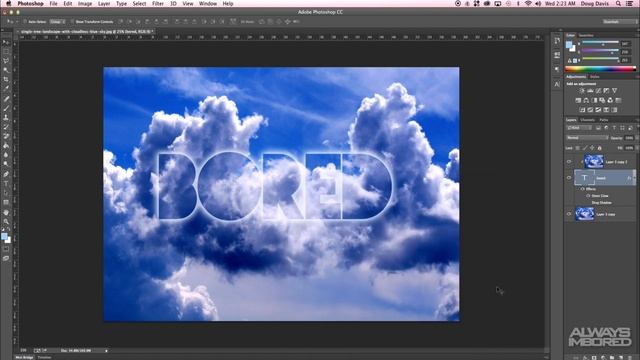
Task: Open the layer blend mode dropdown
Action: pos(587,138)
